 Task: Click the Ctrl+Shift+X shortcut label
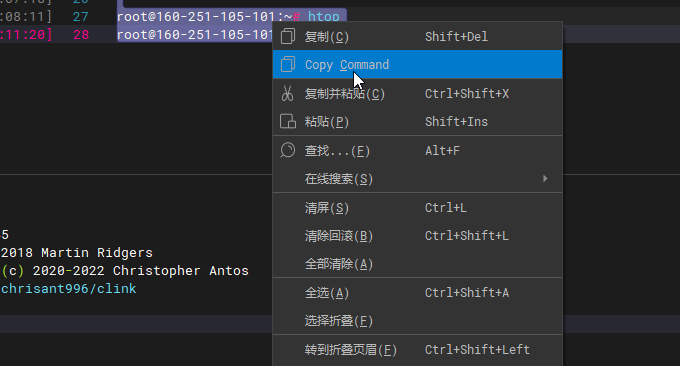point(467,93)
